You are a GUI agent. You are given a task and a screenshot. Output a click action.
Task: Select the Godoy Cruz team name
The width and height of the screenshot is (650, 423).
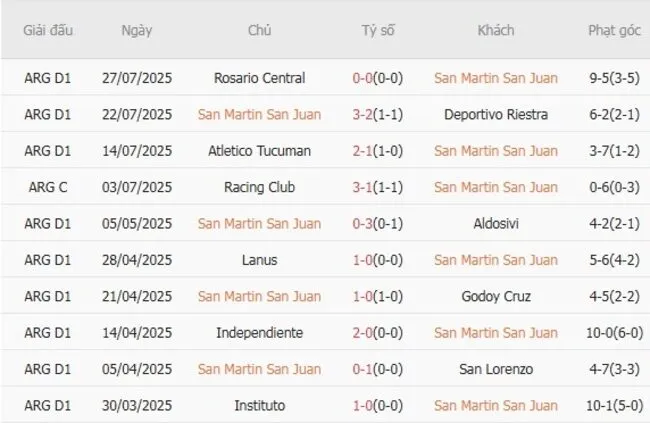496,296
